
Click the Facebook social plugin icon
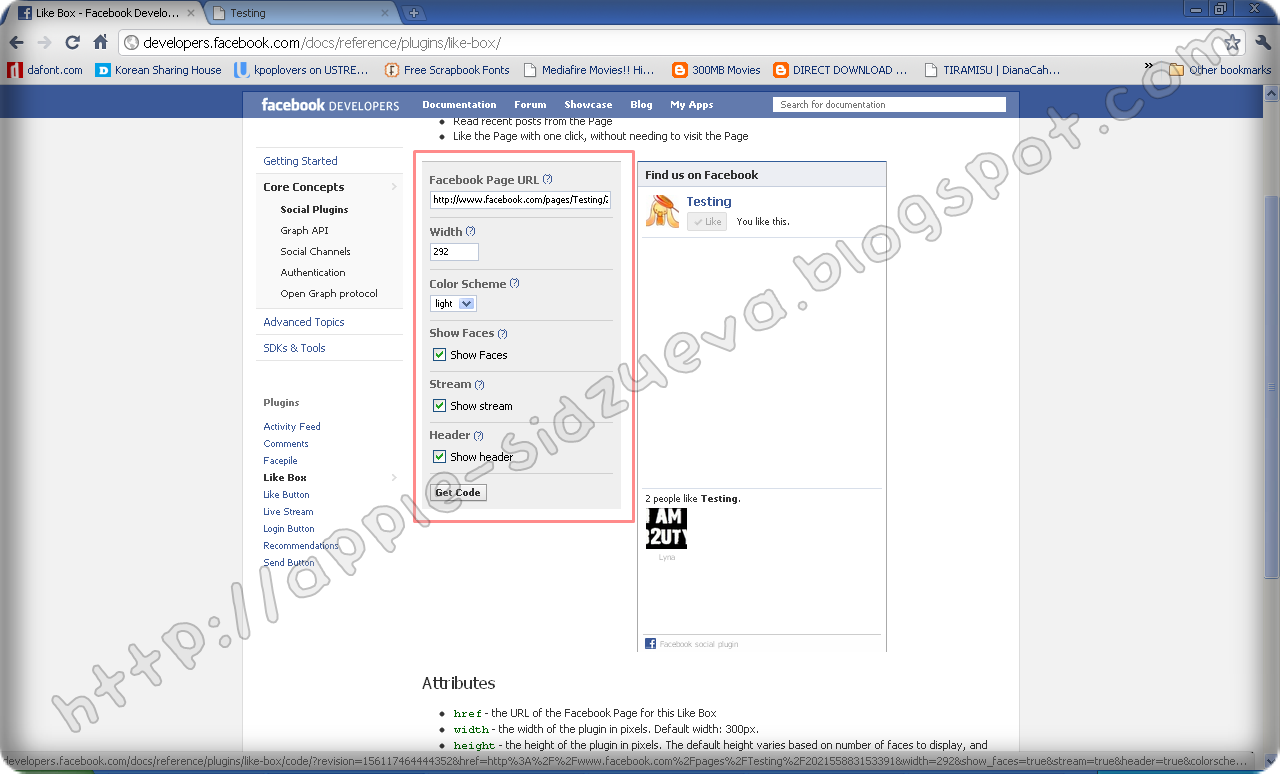click(x=650, y=644)
